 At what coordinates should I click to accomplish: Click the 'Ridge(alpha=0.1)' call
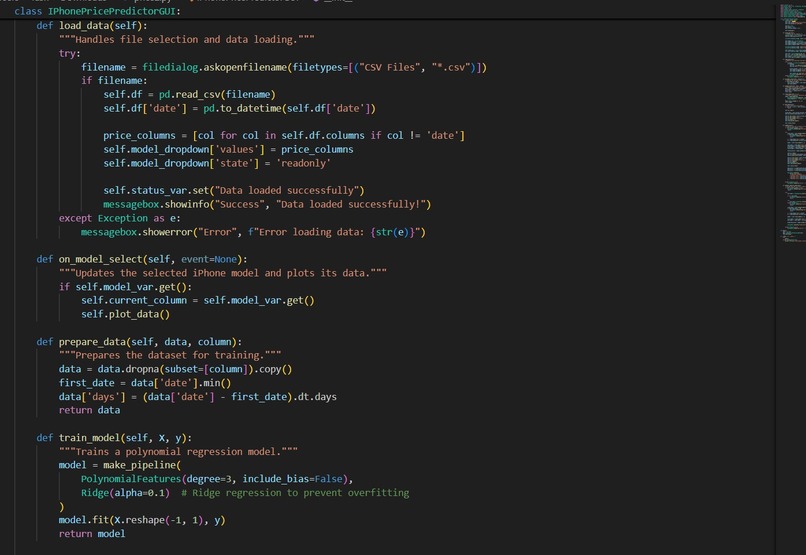pyautogui.click(x=125, y=493)
